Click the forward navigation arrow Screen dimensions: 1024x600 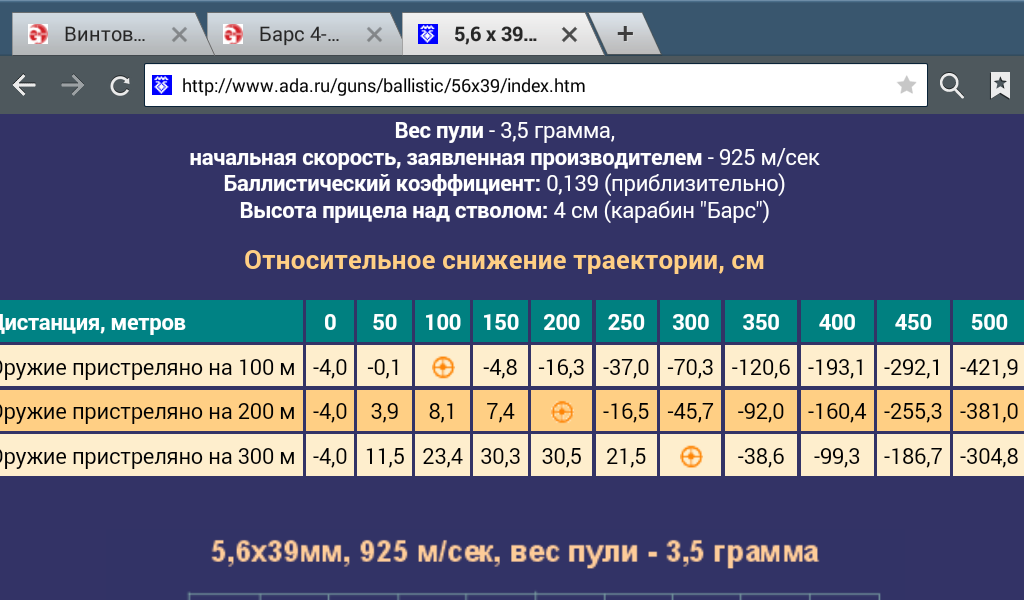pyautogui.click(x=72, y=86)
